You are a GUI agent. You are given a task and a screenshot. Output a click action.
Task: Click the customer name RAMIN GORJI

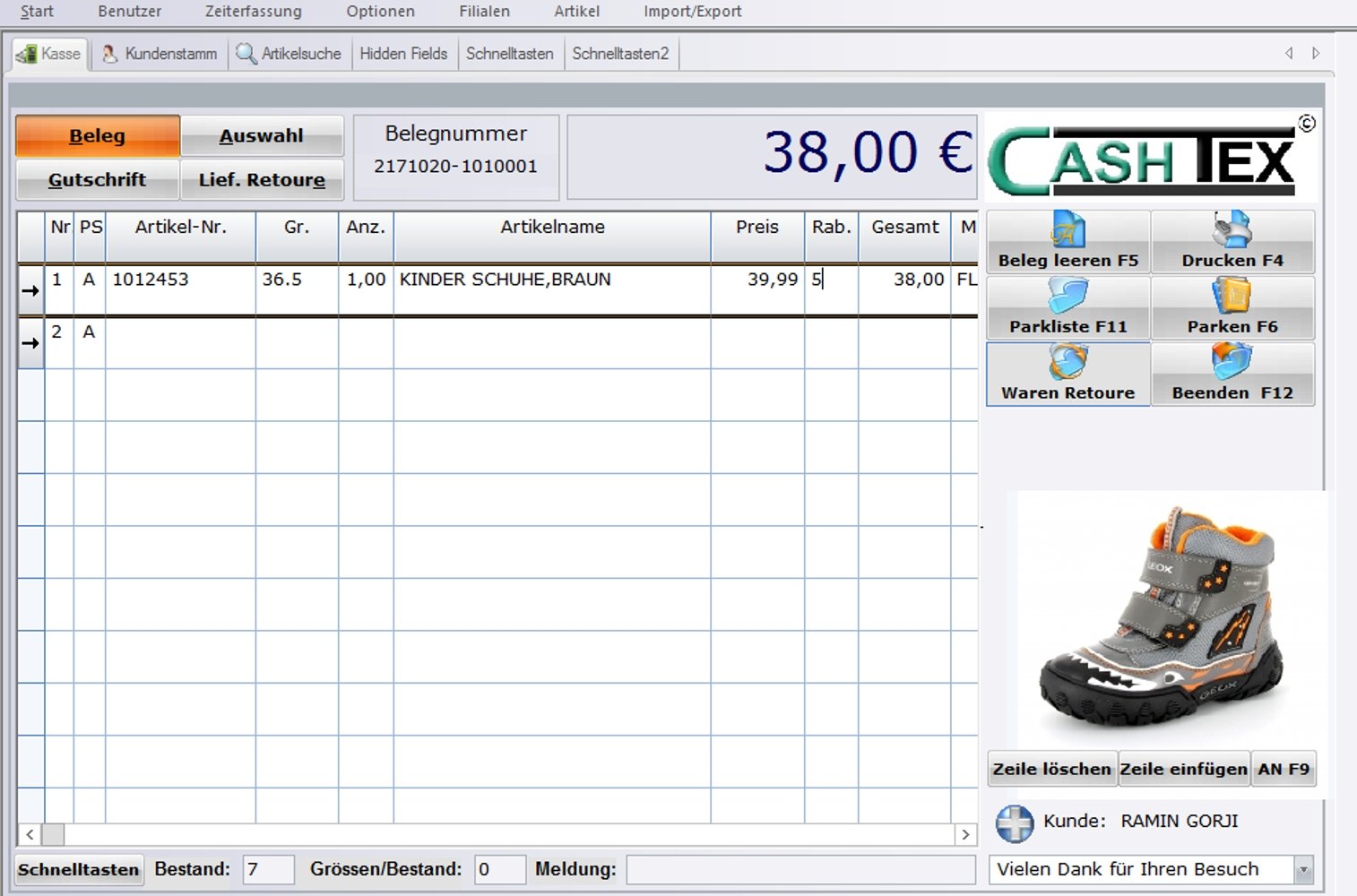1180,822
